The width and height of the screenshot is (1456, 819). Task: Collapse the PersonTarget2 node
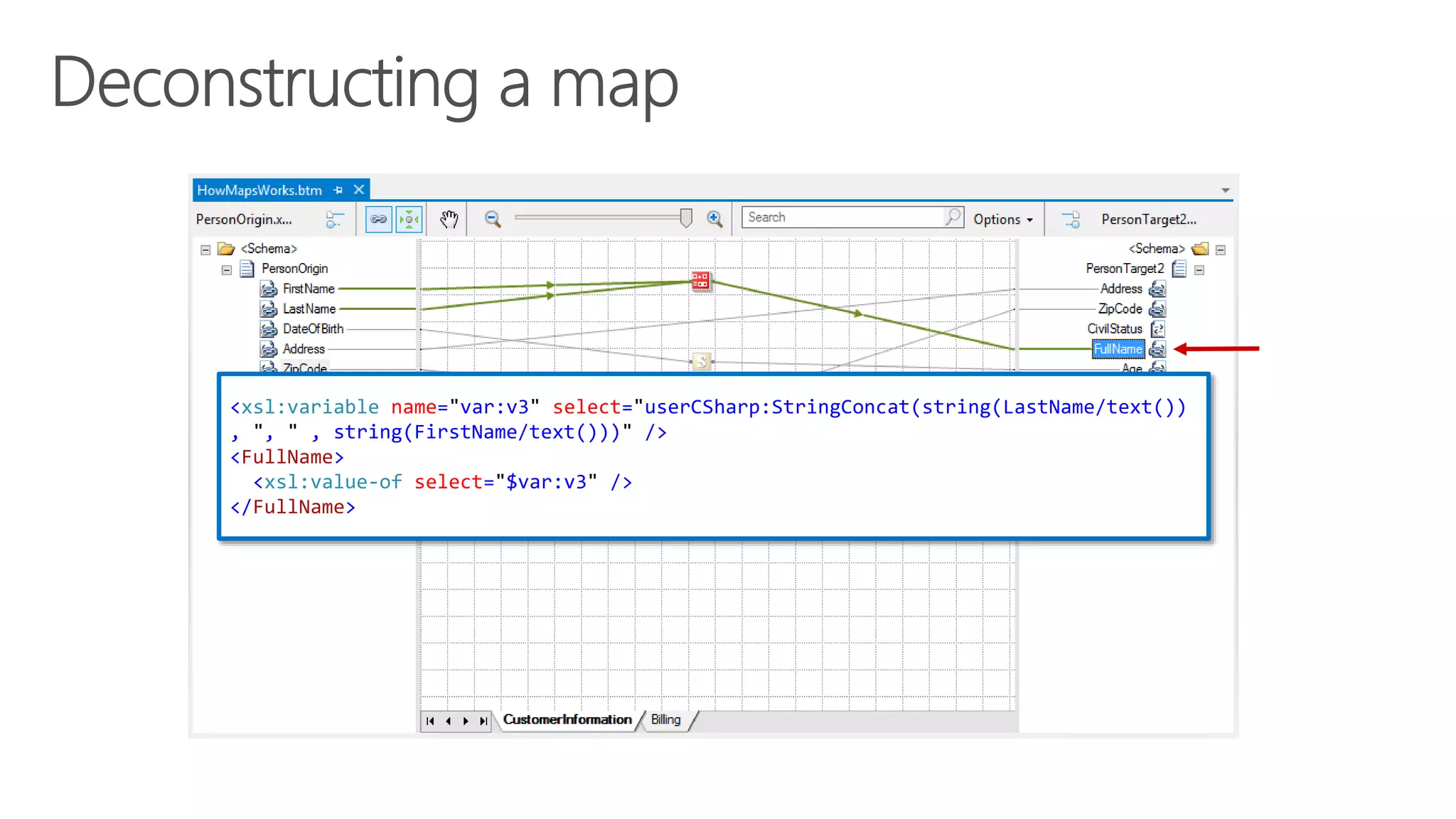pyautogui.click(x=1199, y=269)
